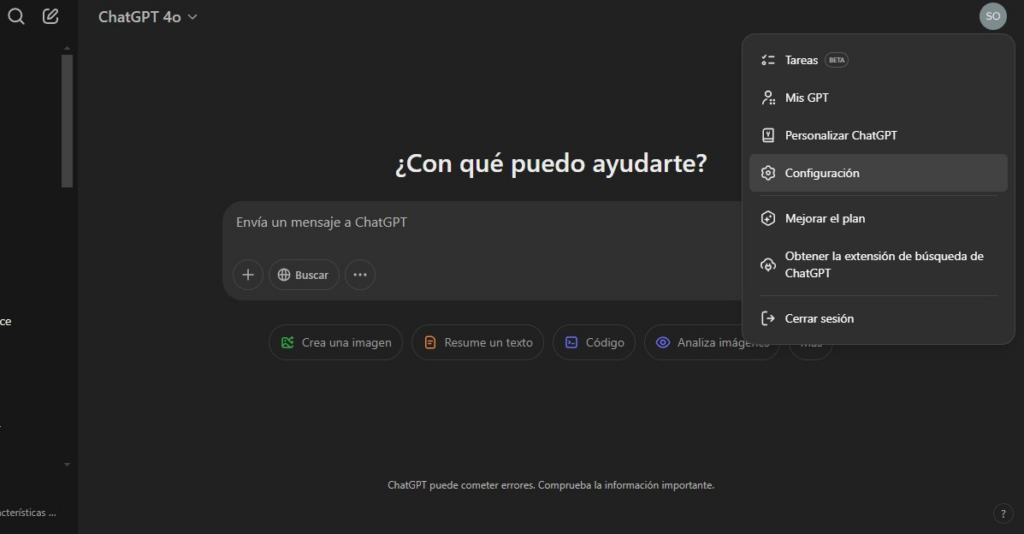Enable the Buscar web search button

coord(304,275)
